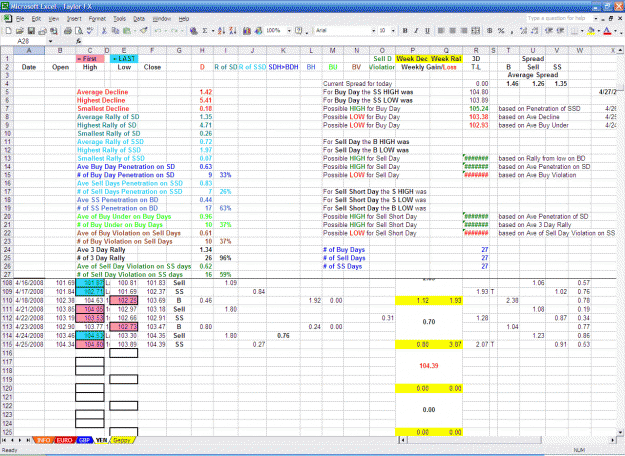Open the Tools menu
This screenshot has width=625, height=456.
(x=119, y=19)
